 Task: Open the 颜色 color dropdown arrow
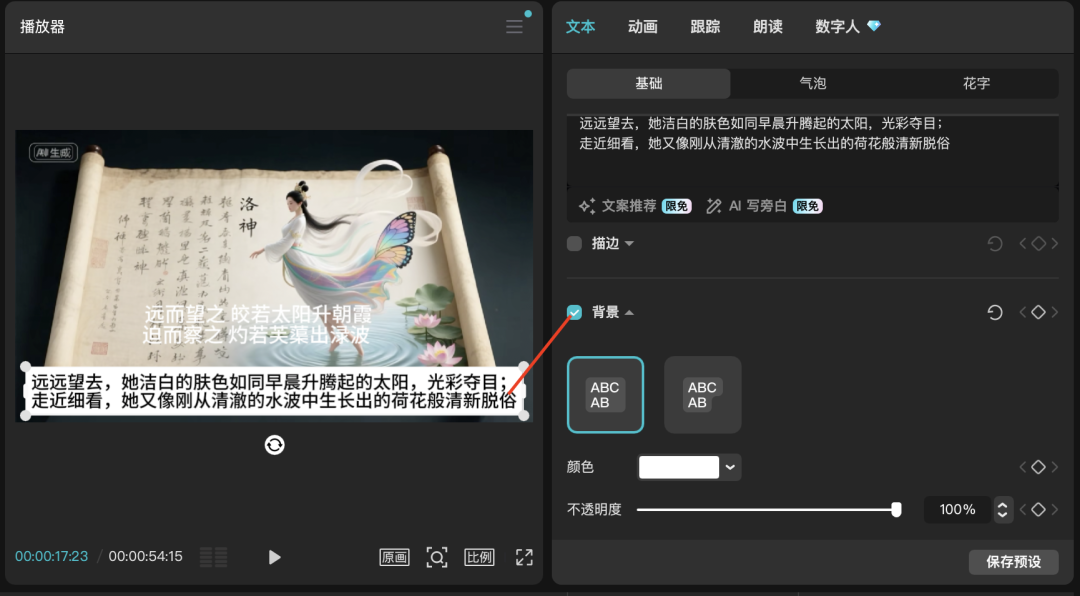coord(729,466)
